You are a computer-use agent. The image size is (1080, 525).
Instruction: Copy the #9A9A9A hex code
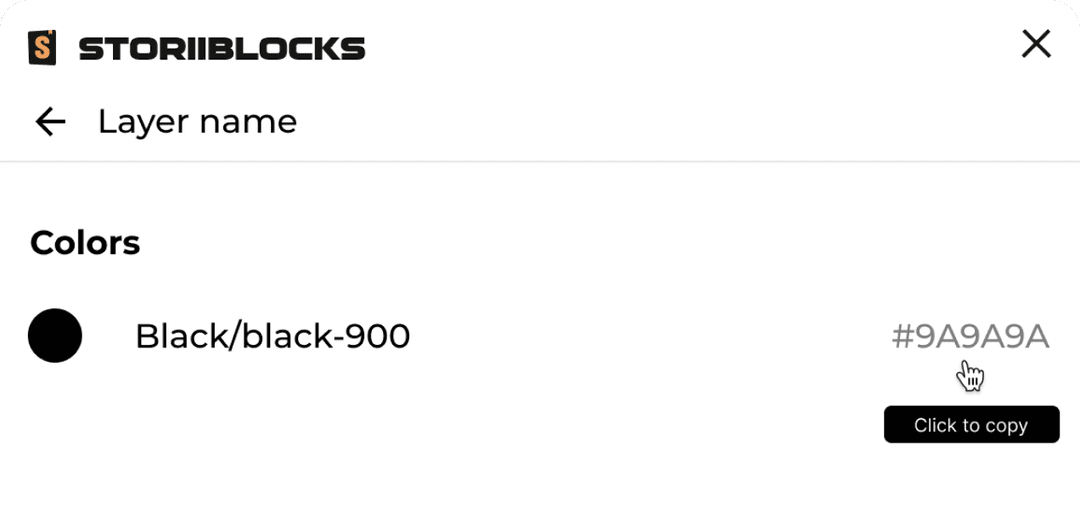click(970, 337)
